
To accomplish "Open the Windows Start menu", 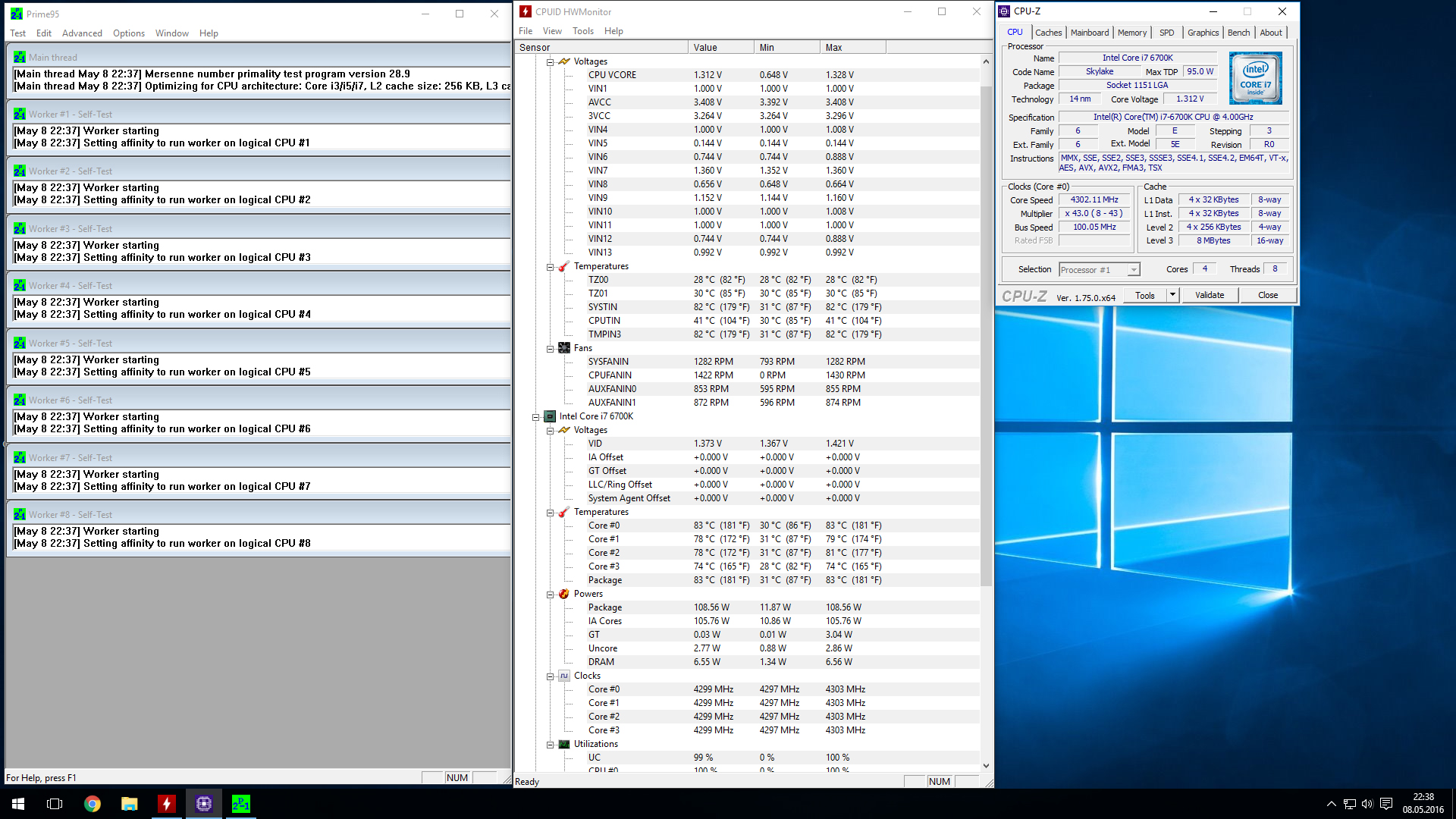I will coord(18,804).
